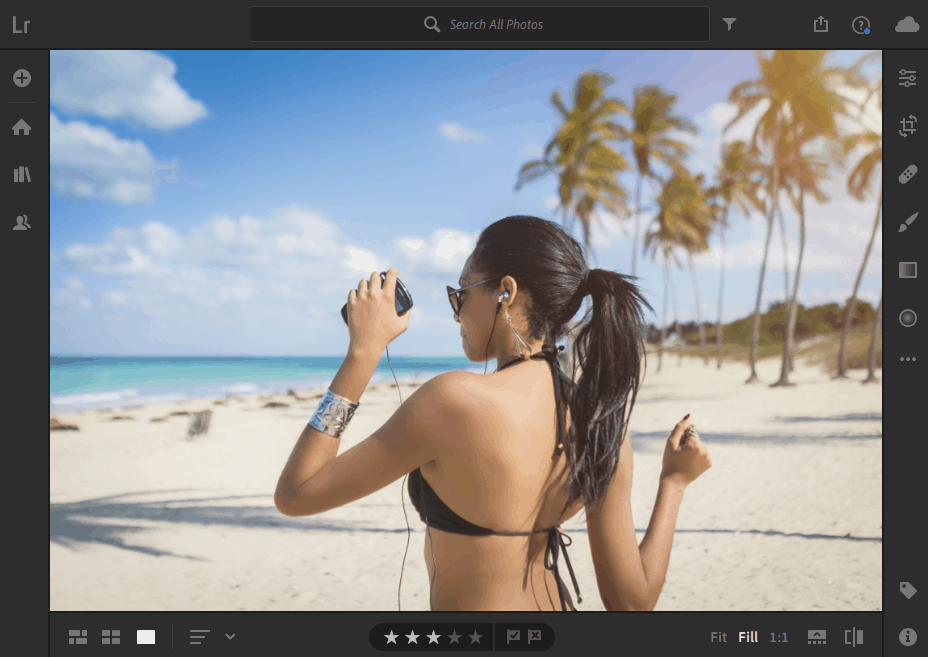Open the filter funnel options
Screen dimensions: 928x657
[x=730, y=24]
